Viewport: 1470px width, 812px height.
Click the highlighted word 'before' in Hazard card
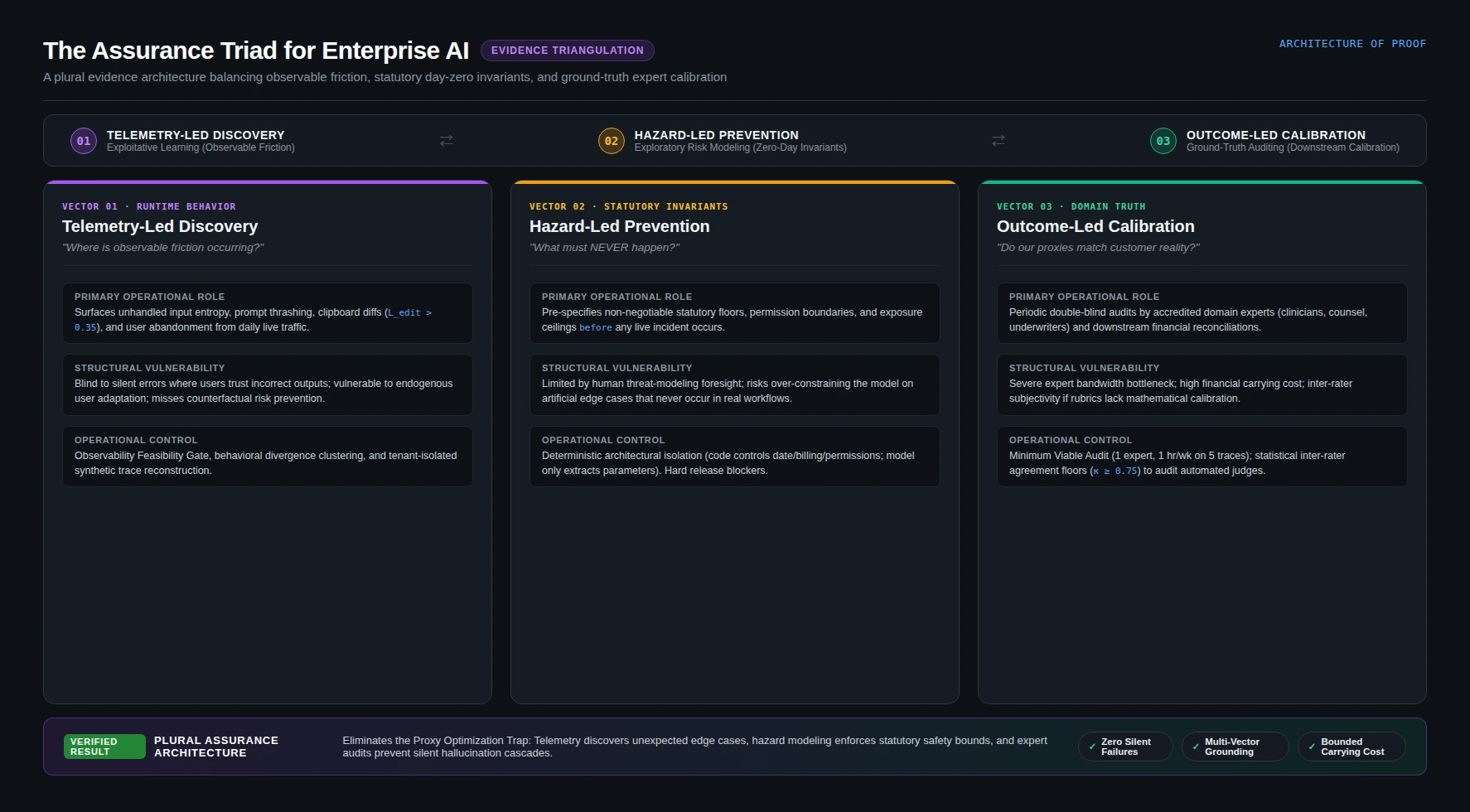pos(596,327)
